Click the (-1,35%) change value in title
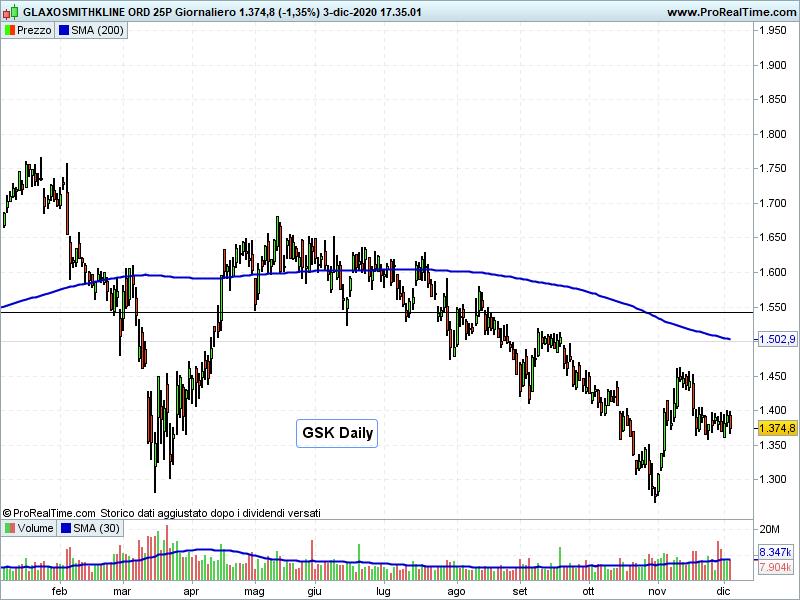This screenshot has height=600, width=800. tap(300, 12)
